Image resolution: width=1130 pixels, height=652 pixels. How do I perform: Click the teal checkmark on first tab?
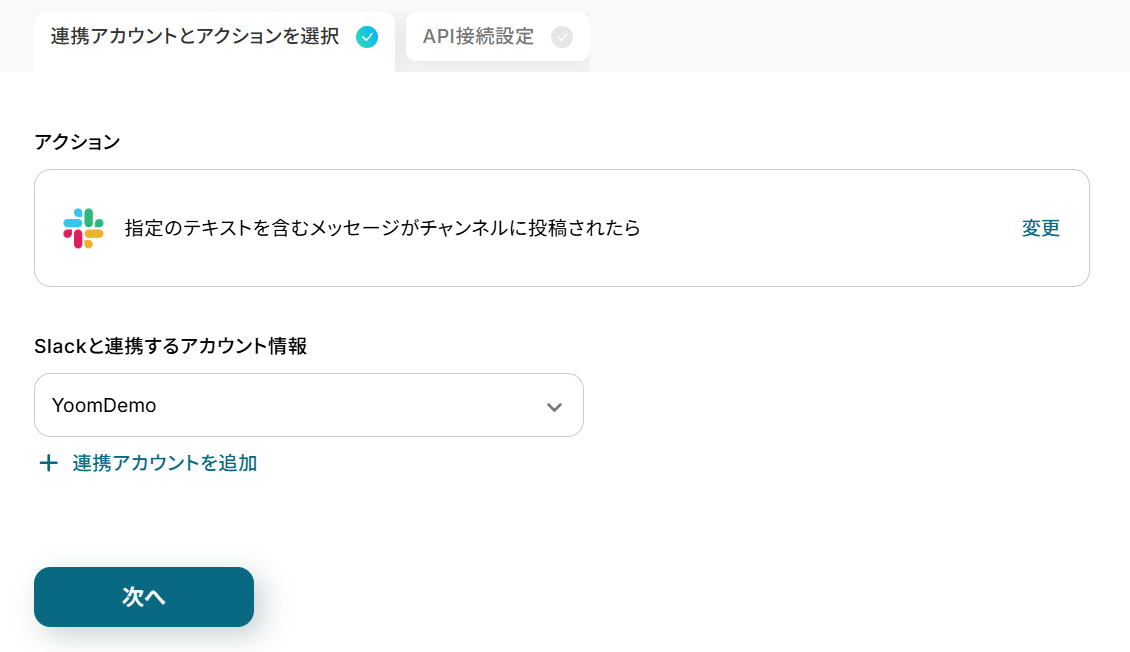pyautogui.click(x=367, y=38)
